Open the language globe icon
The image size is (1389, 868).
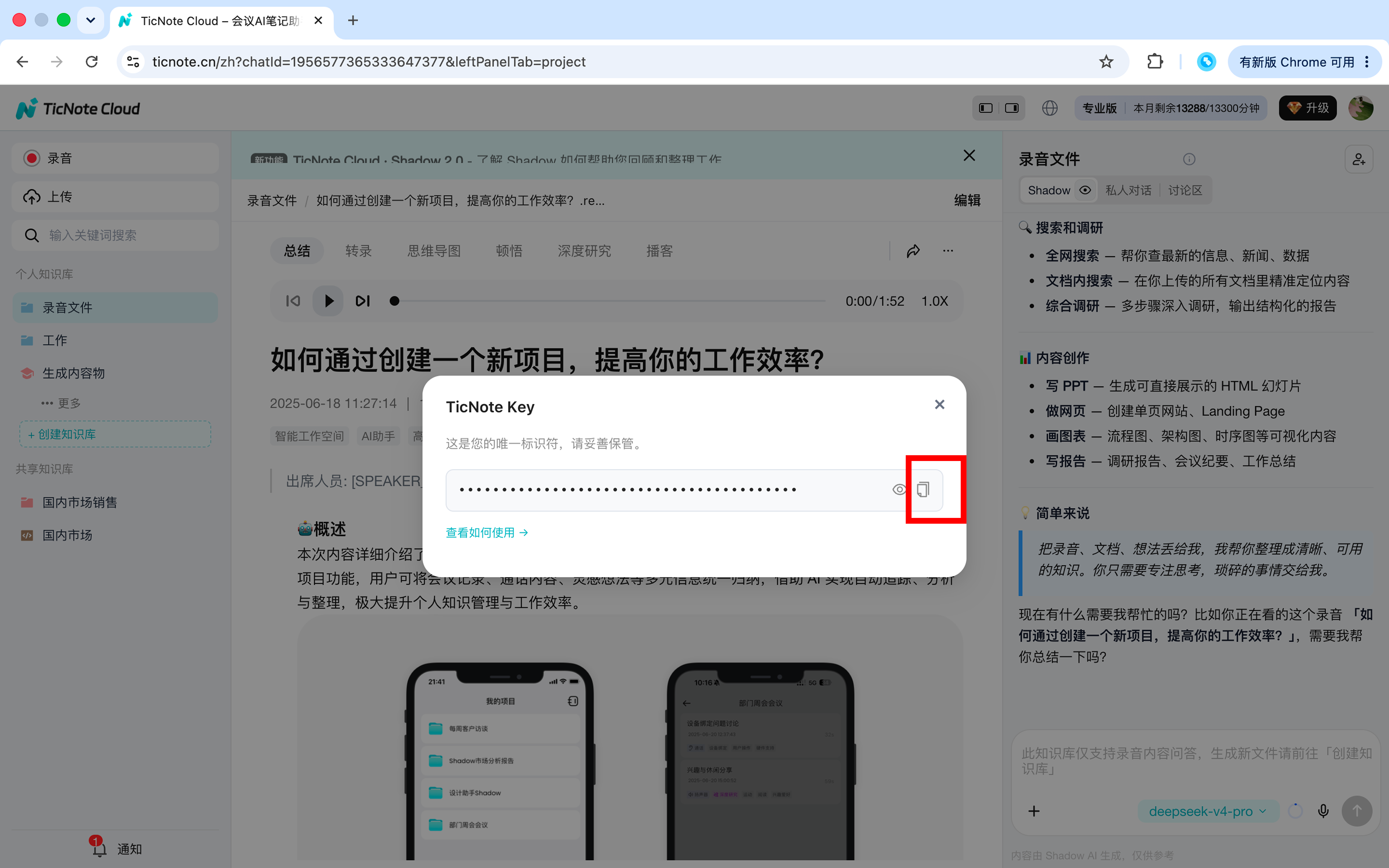(x=1050, y=108)
